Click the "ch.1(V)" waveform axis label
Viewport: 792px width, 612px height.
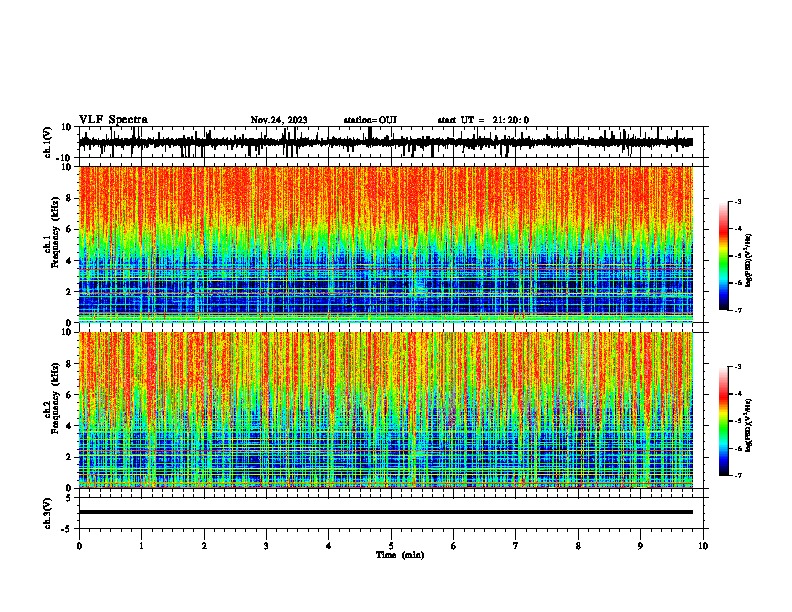click(x=48, y=142)
